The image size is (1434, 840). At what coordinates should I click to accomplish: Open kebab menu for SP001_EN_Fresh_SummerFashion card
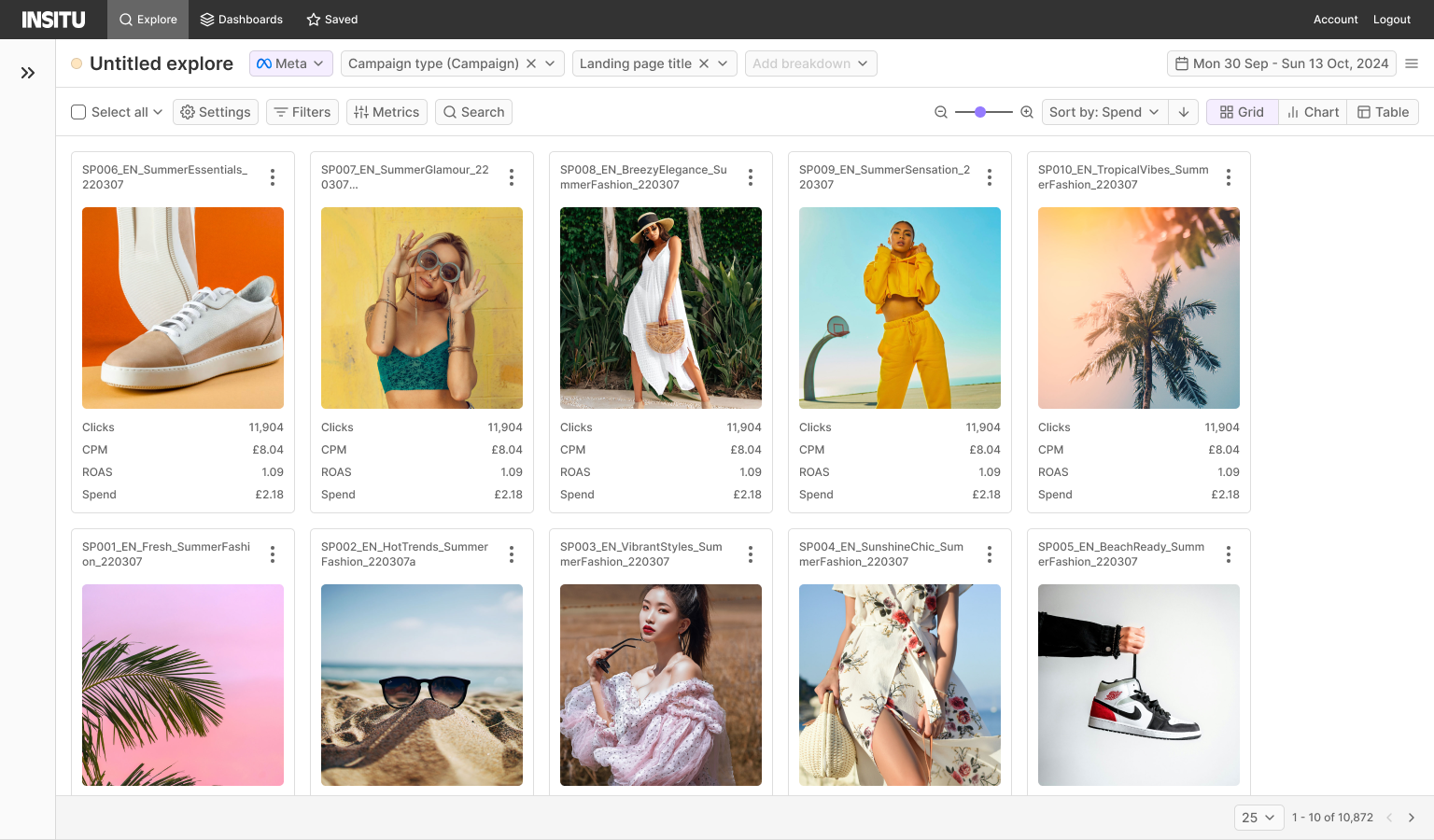273,554
